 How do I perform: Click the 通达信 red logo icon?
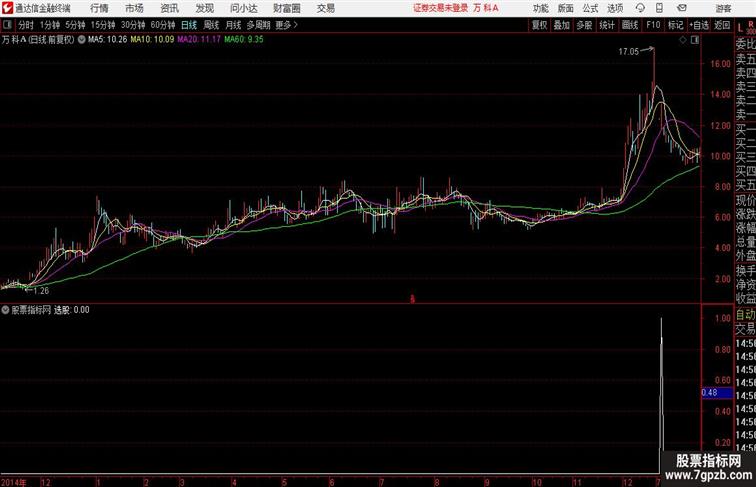[7, 8]
